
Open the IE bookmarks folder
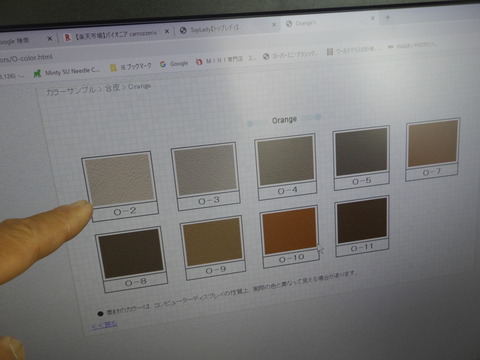[131, 67]
